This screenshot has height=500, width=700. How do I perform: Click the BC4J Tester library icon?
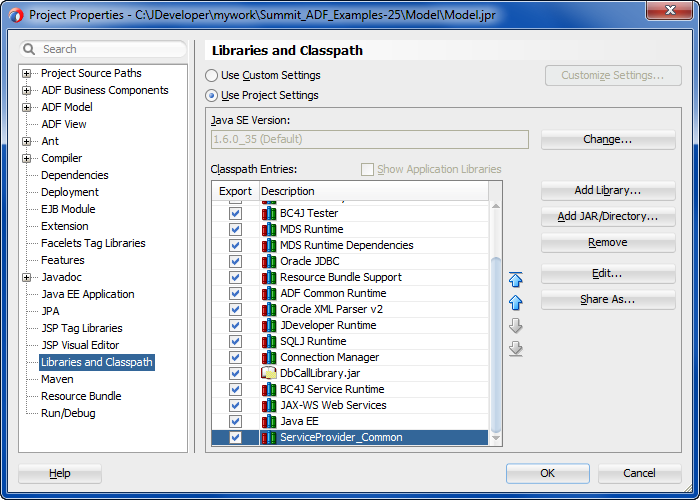tap(269, 213)
